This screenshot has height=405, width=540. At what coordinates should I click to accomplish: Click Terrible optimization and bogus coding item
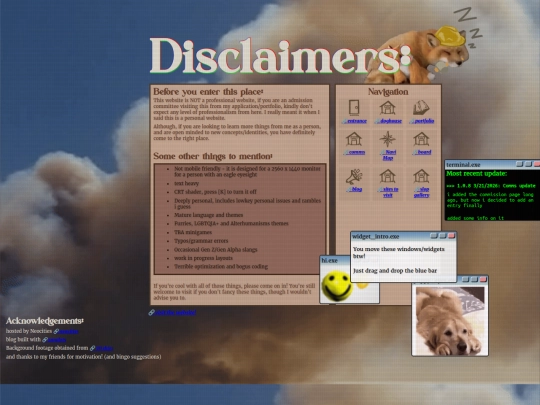point(221,267)
